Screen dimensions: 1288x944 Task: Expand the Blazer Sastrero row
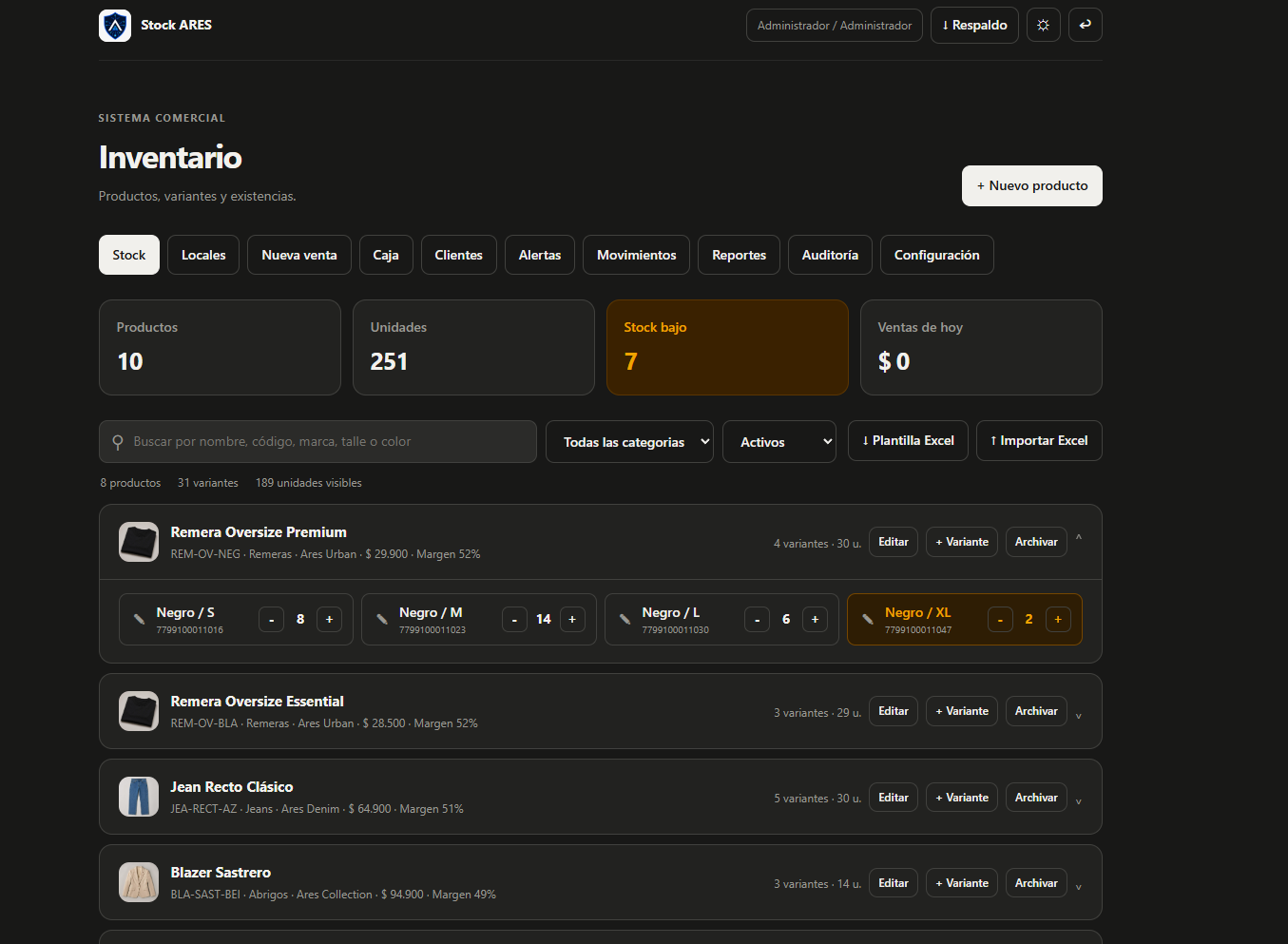(x=1079, y=886)
